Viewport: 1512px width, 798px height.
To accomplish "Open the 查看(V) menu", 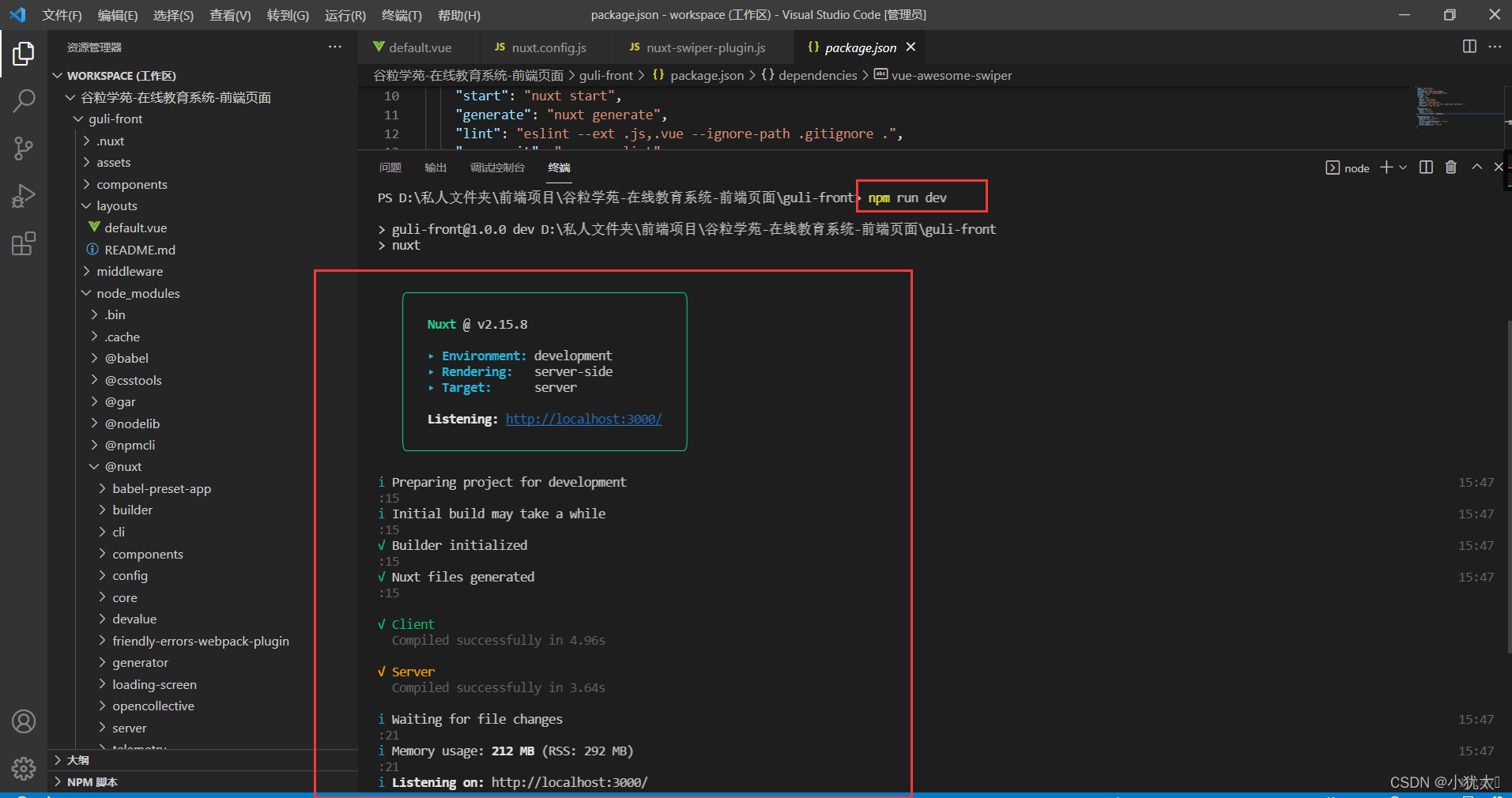I will click(230, 15).
